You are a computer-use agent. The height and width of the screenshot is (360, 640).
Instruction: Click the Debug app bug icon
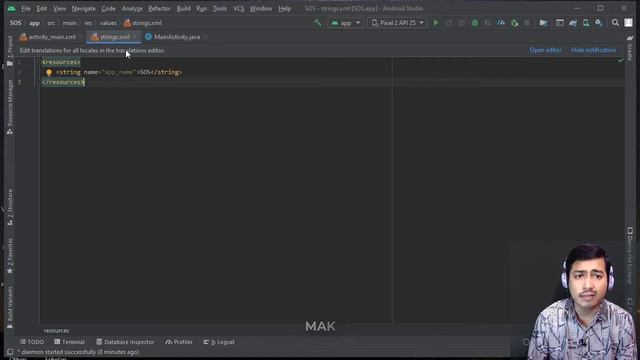click(475, 23)
